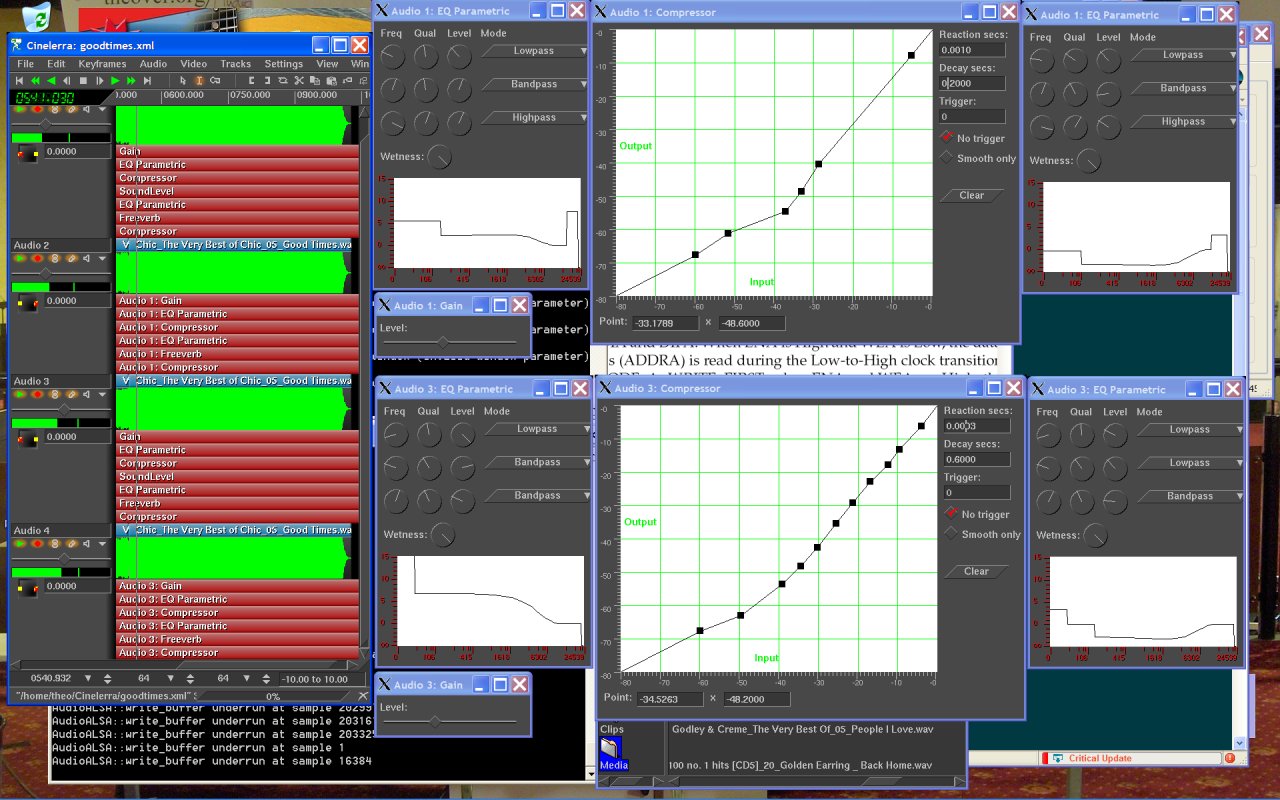Collapse the Audio 2 track with its arrow
The width and height of the screenshot is (1280, 800).
[102, 258]
